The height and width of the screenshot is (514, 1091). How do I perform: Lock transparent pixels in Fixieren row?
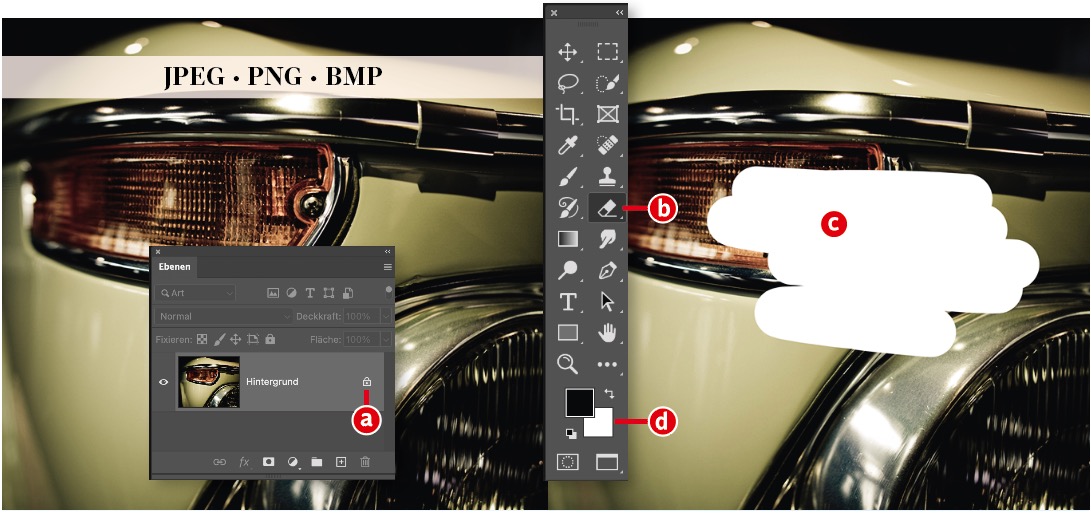tap(202, 339)
